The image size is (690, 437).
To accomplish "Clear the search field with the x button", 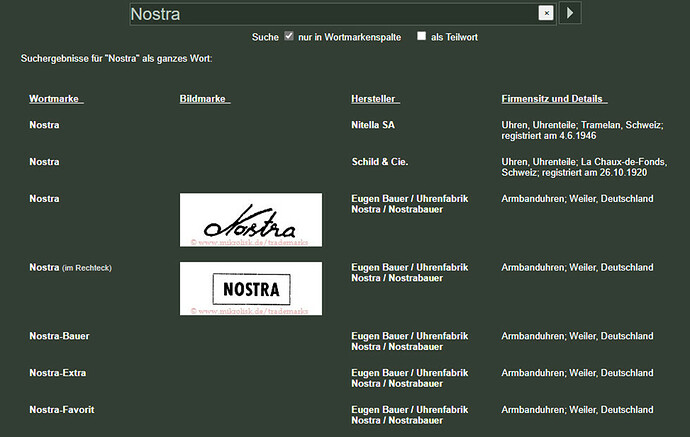I will point(546,13).
